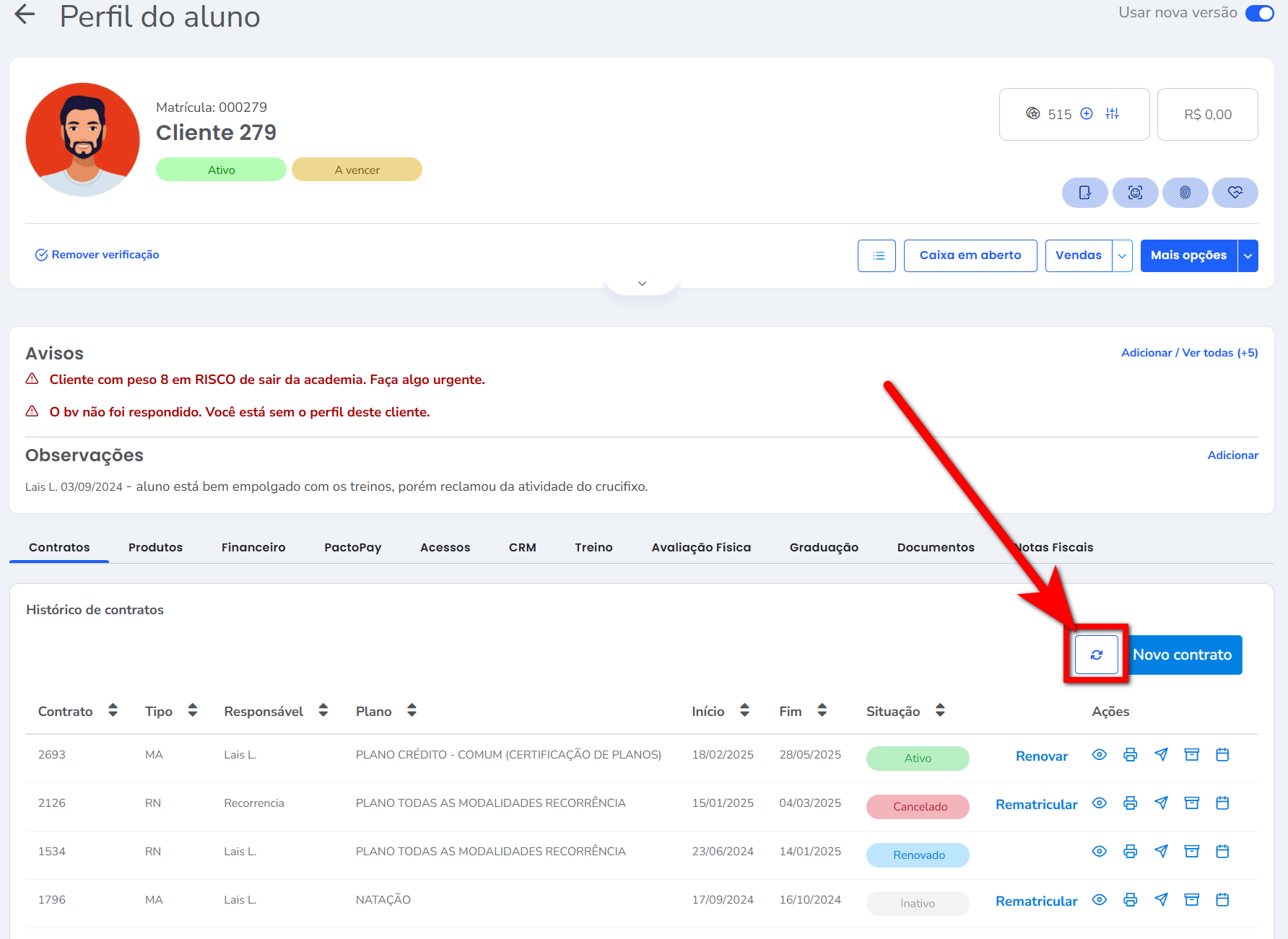The width and height of the screenshot is (1288, 939).
Task: Click the fingerprint biometrics icon
Action: 1185,193
